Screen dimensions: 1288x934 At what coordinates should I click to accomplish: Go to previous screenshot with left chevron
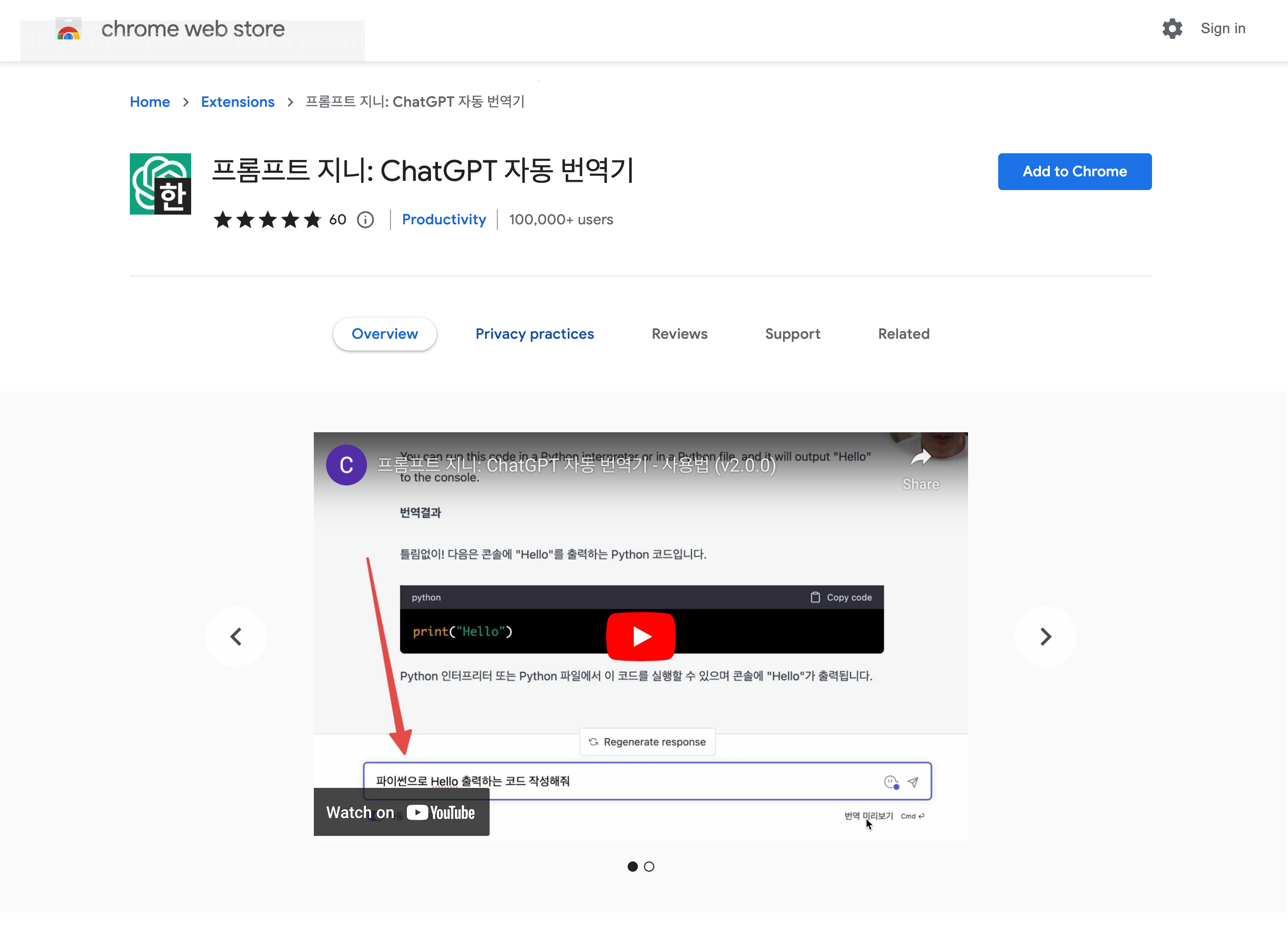[236, 637]
